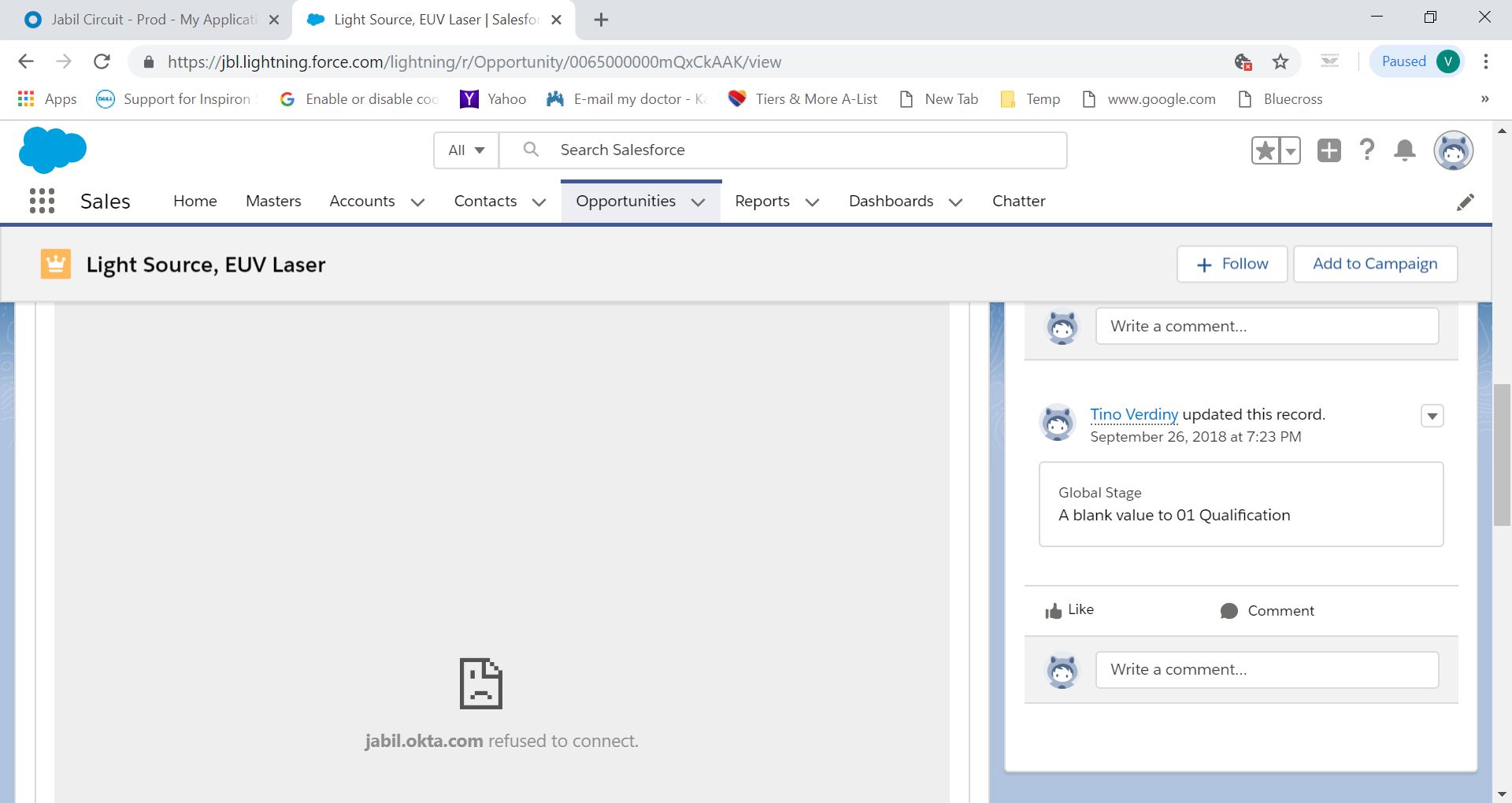Open Tino Verdiny profile link

click(x=1133, y=414)
